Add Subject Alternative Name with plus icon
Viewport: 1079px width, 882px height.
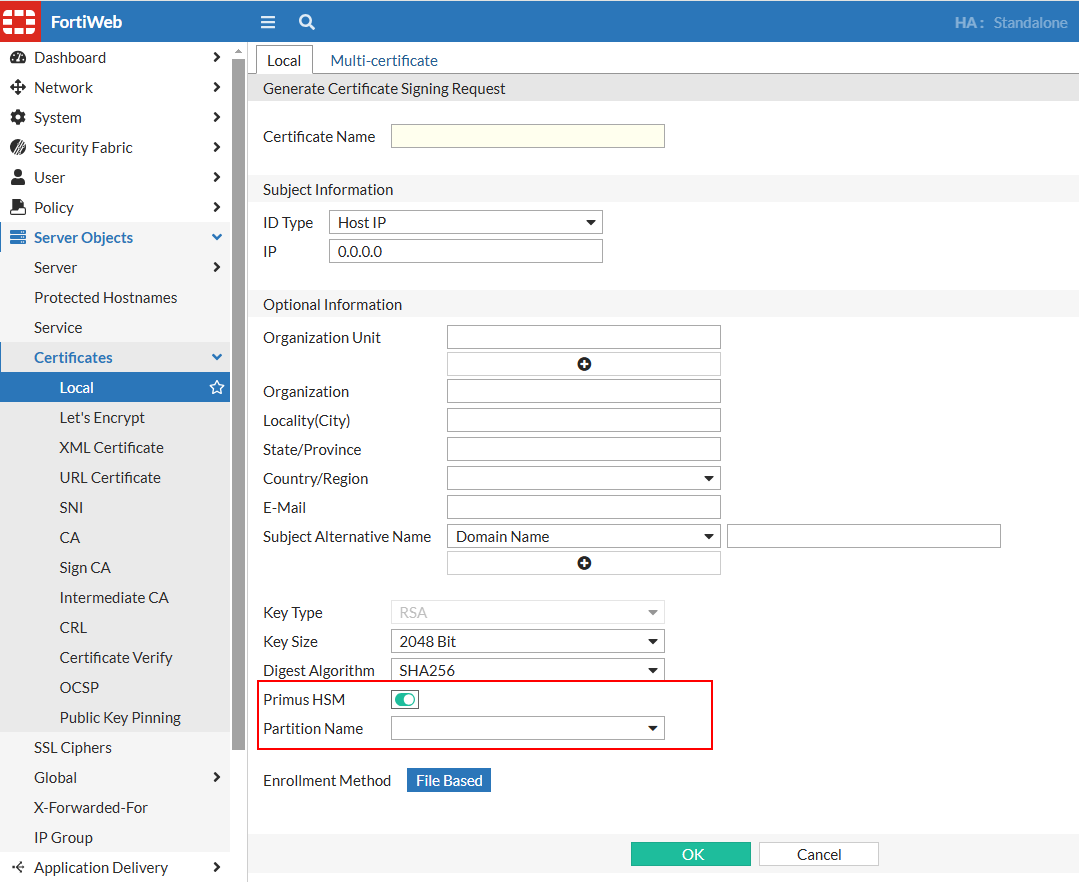[584, 563]
